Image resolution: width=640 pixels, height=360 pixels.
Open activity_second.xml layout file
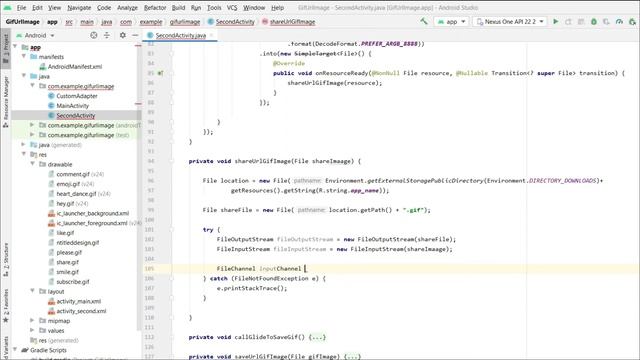coord(77,311)
